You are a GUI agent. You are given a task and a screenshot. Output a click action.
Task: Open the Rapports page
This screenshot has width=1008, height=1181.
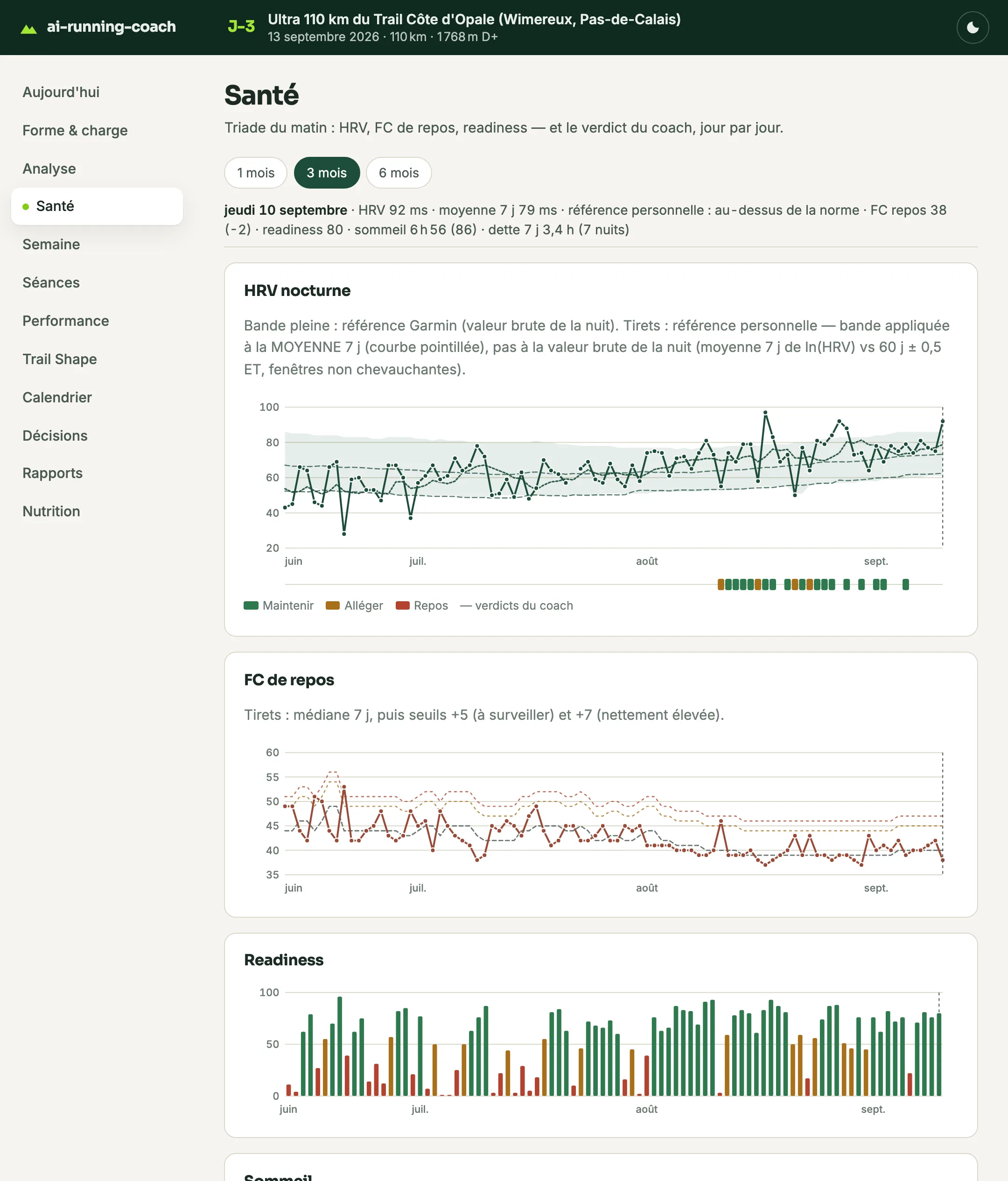coord(52,473)
